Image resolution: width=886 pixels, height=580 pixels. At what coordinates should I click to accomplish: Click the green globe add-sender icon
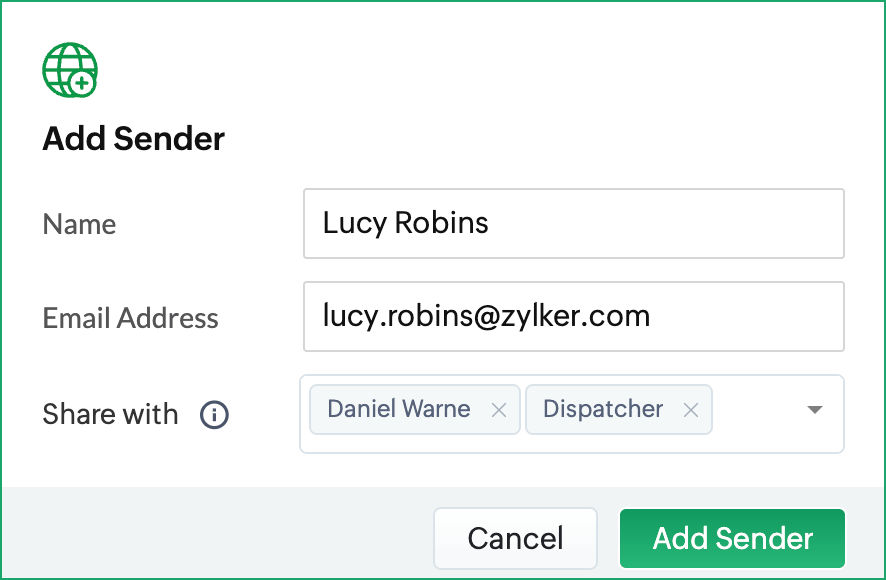point(70,70)
